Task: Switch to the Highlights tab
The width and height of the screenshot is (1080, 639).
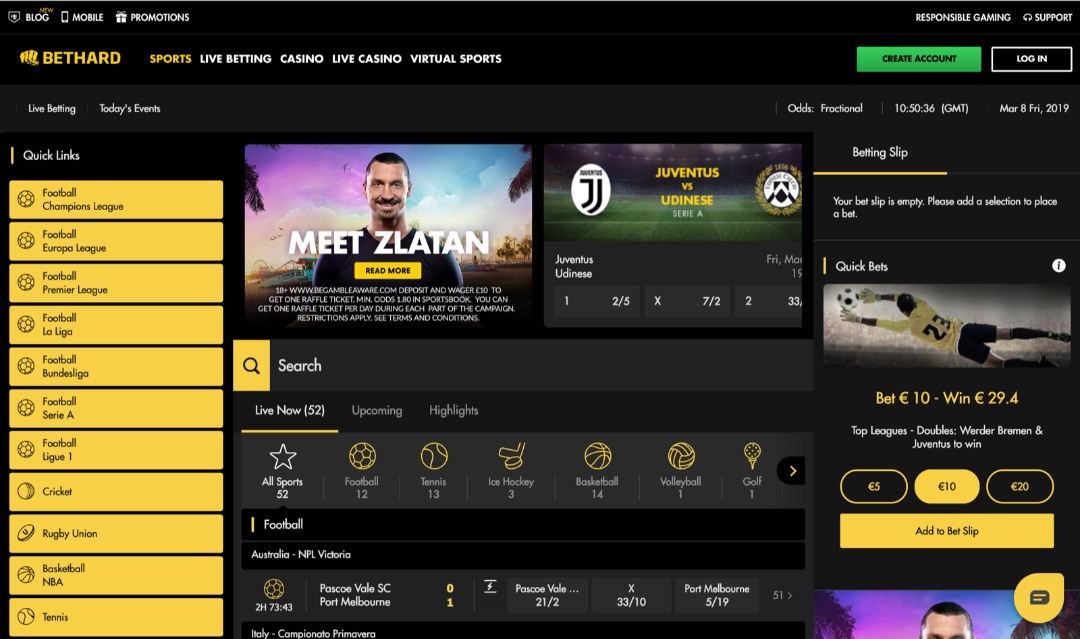Action: coord(453,410)
